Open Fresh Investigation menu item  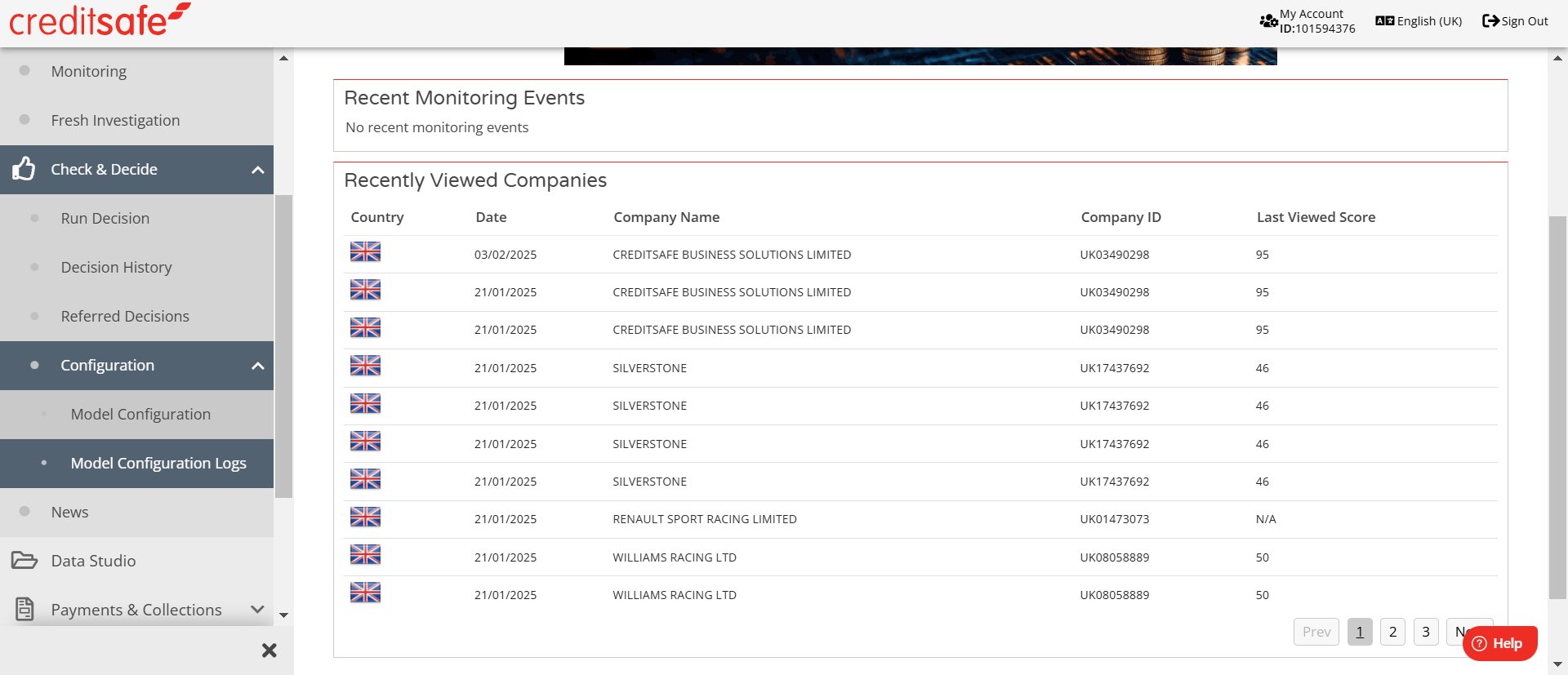[x=115, y=120]
